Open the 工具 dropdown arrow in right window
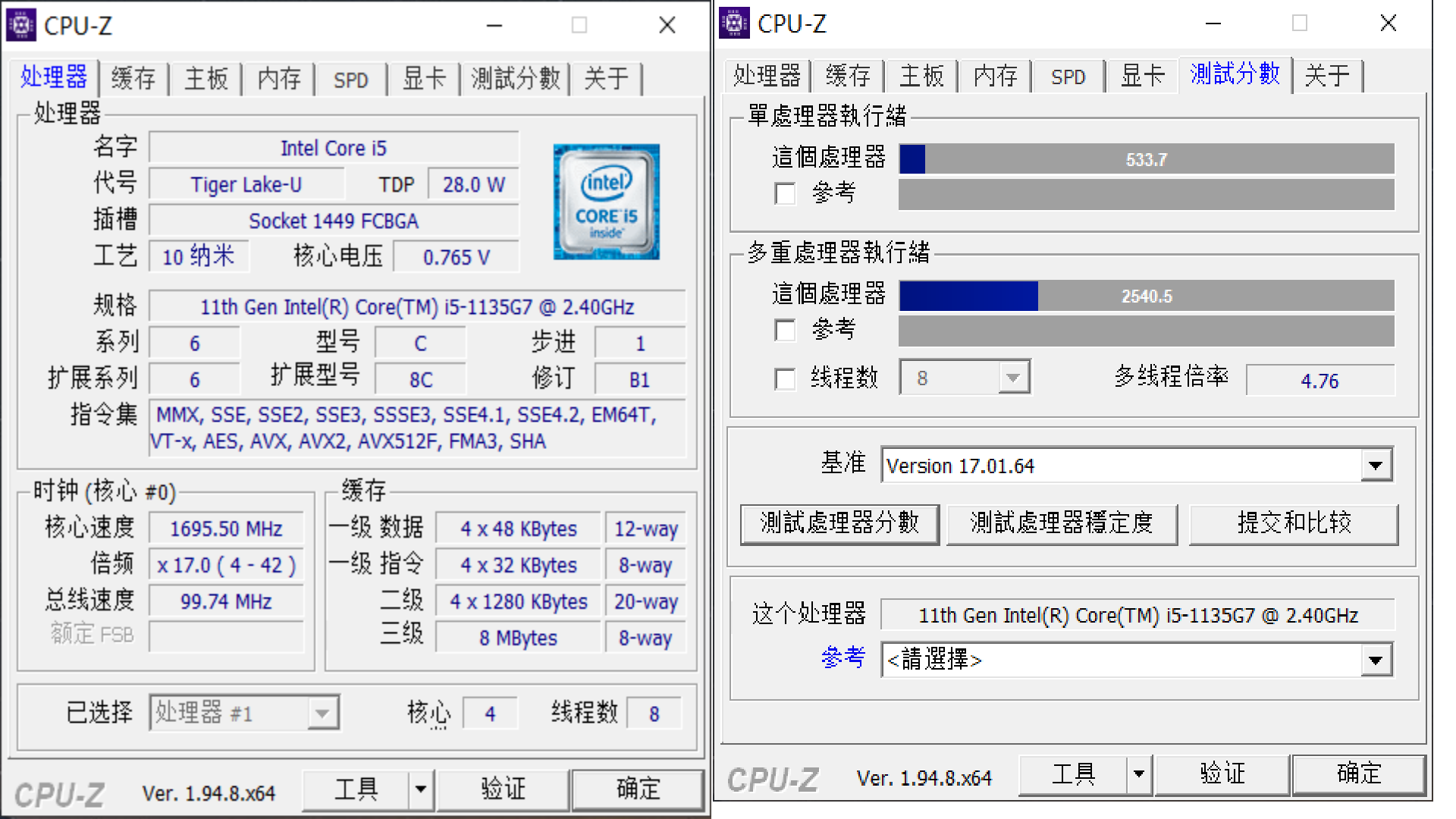 tap(1138, 774)
